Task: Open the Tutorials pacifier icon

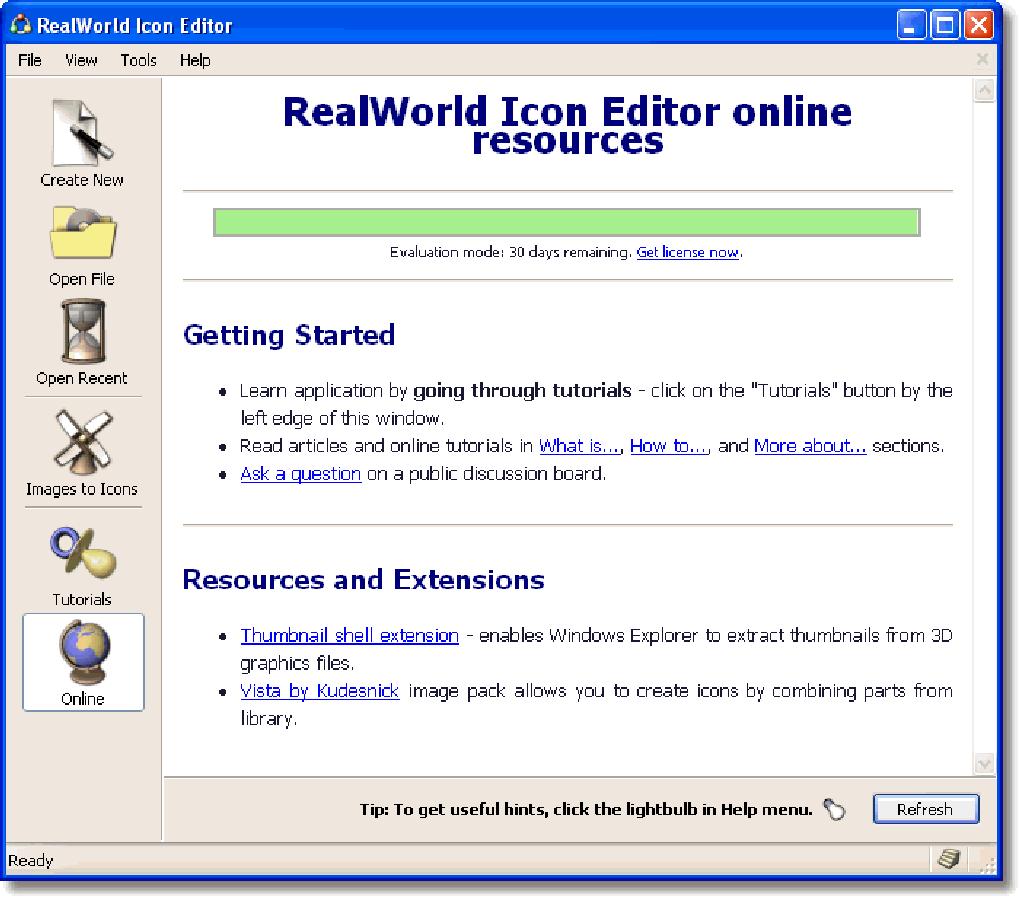Action: pos(83,552)
